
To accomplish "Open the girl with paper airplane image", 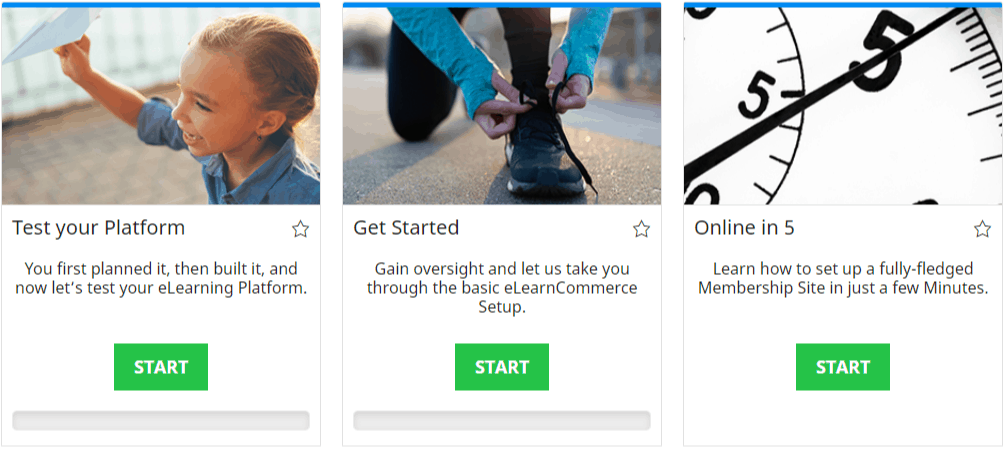I will pyautogui.click(x=161, y=106).
